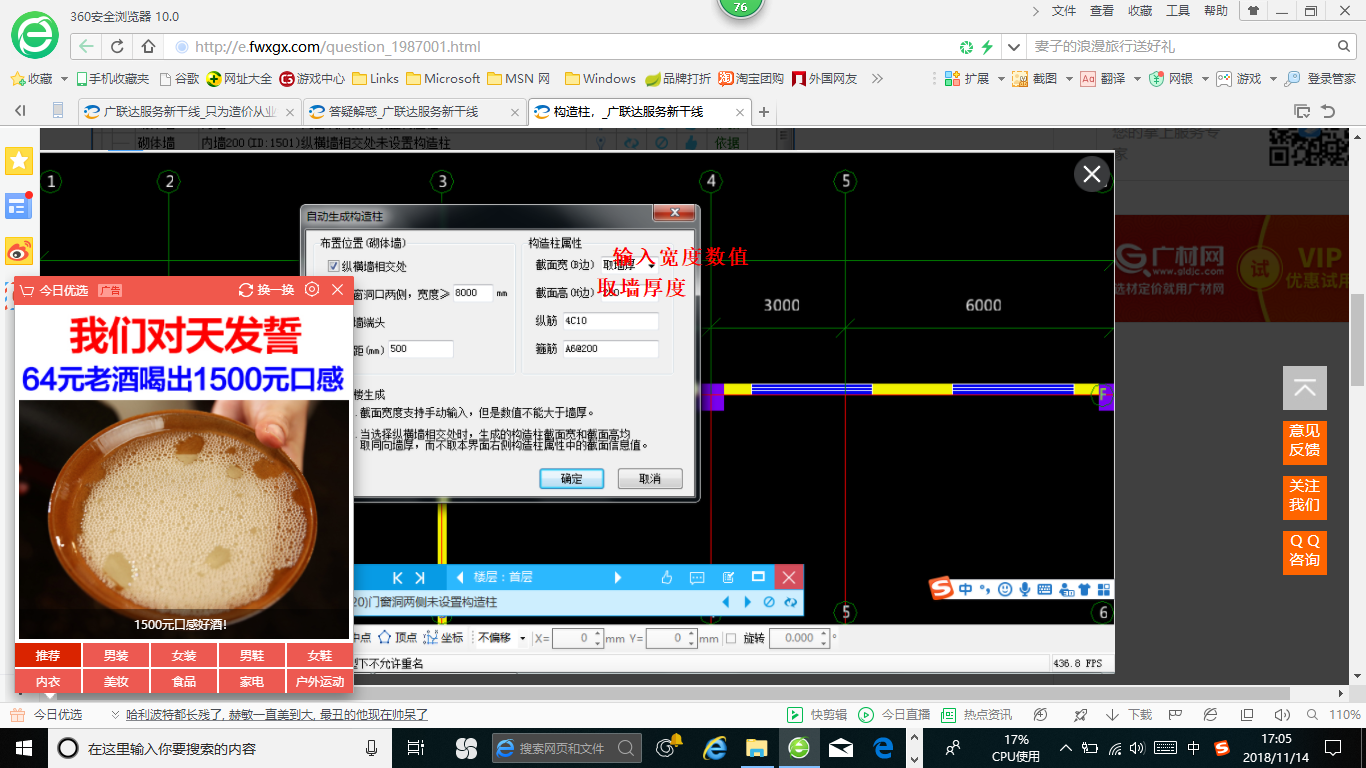Click the 确定 button in the dialog
Viewport: 1366px width, 768px height.
(x=571, y=479)
